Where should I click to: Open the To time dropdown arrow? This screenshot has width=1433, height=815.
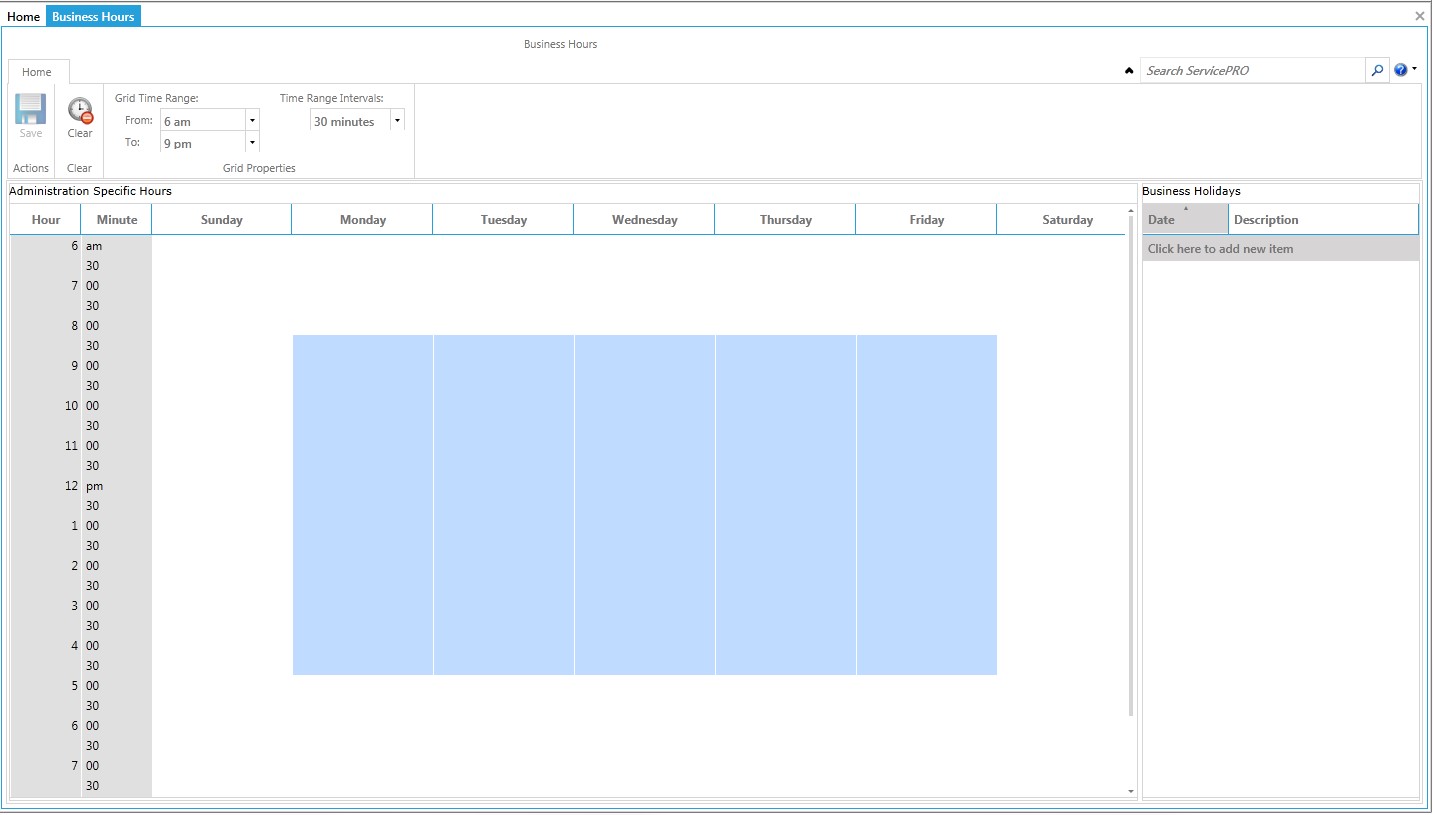click(252, 142)
